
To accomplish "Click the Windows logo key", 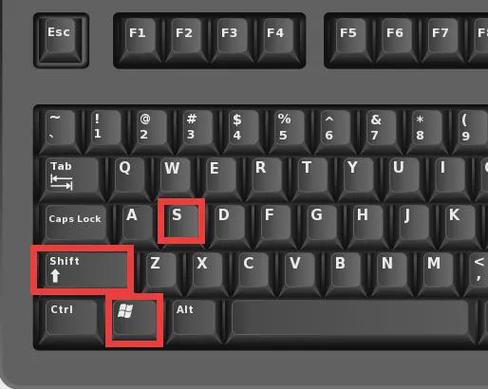I will [134, 320].
